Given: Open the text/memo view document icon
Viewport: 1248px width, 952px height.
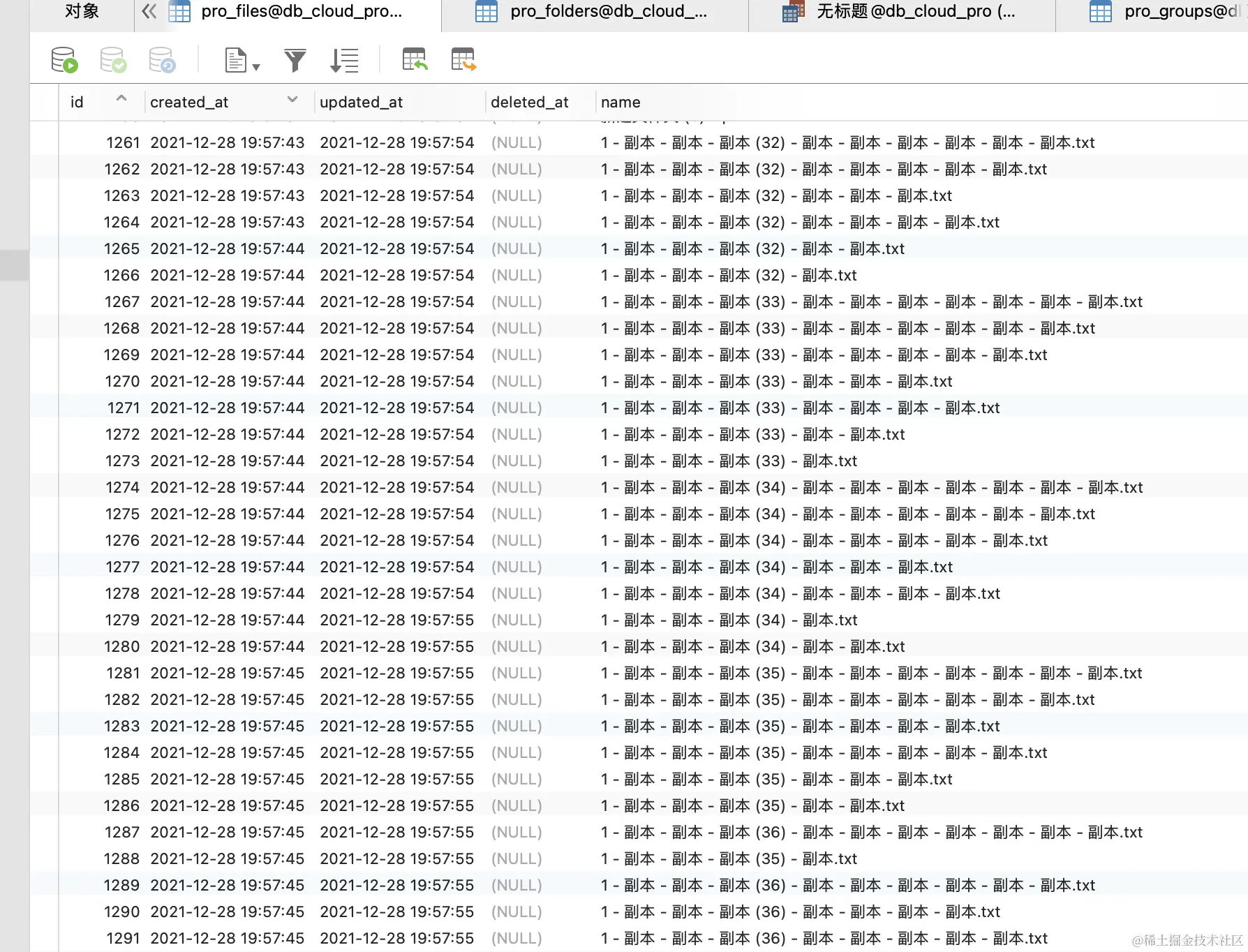Looking at the screenshot, I should pyautogui.click(x=236, y=60).
